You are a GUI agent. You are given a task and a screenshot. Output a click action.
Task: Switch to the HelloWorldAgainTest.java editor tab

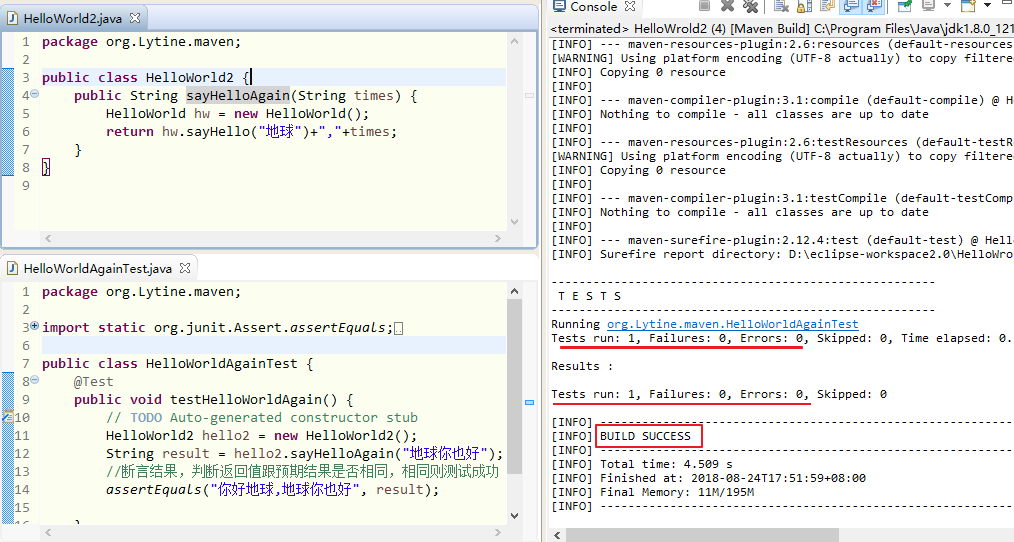click(x=98, y=268)
